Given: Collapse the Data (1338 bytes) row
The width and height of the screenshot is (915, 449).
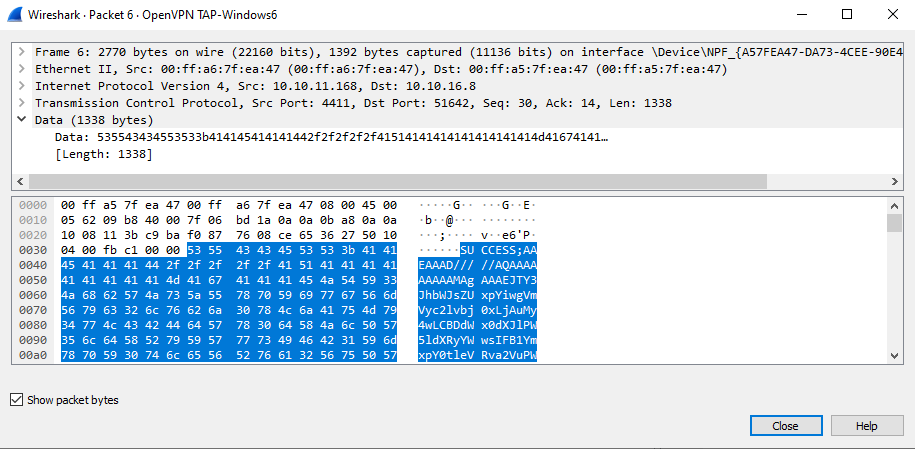Looking at the screenshot, I should pos(22,120).
